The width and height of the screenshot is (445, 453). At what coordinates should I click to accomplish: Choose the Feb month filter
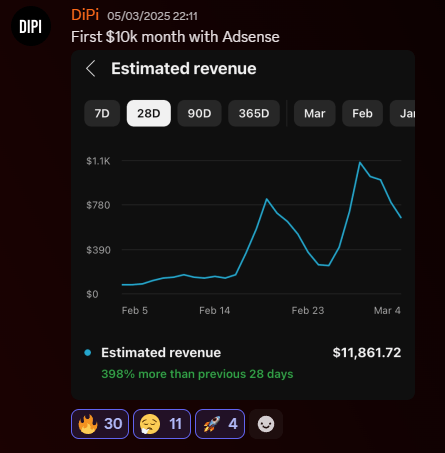click(x=362, y=113)
